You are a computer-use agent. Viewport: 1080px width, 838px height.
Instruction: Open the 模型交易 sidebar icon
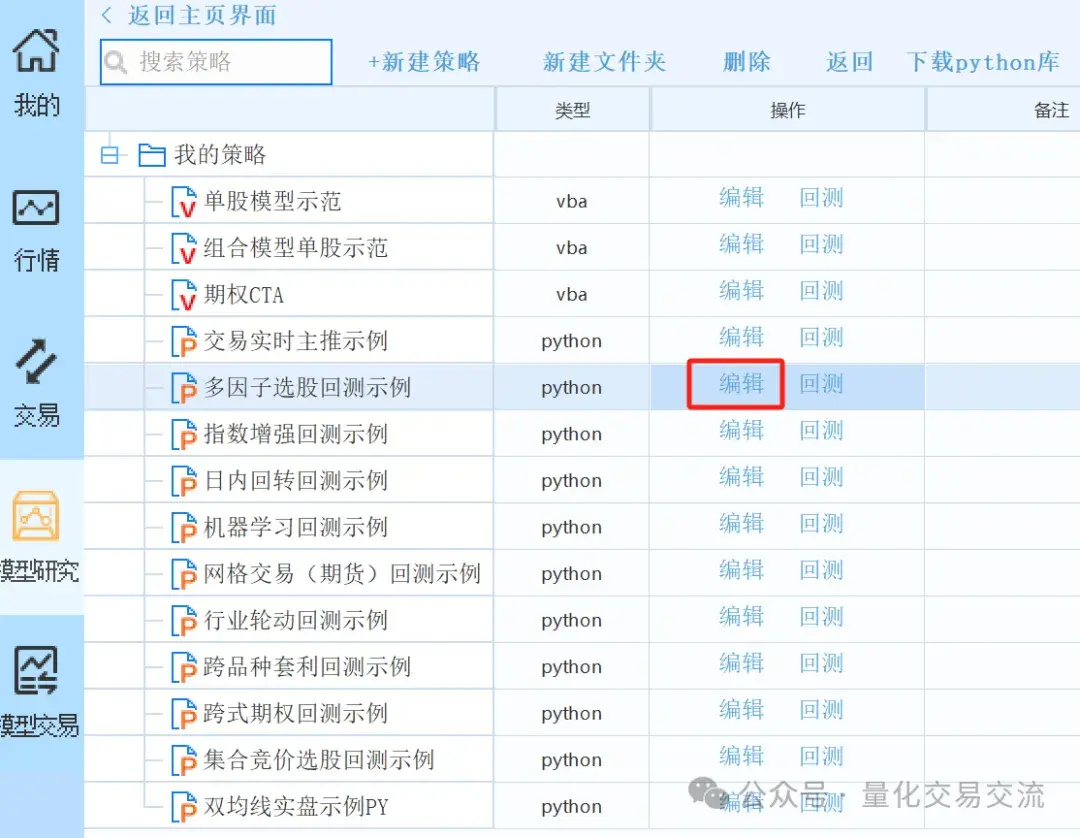pos(37,670)
